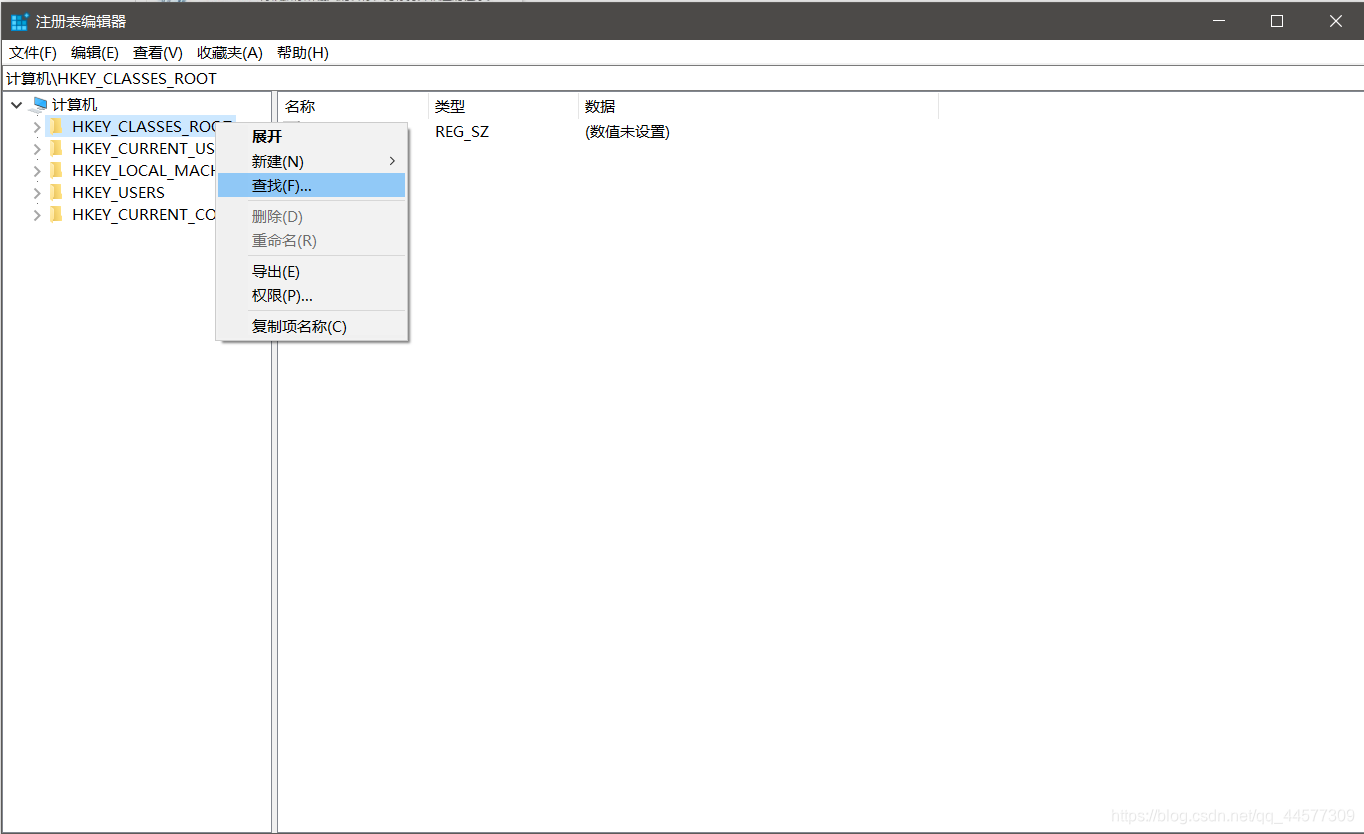Select the HKEY_CURRENT_CONFIG tree item
The image size is (1364, 834).
tap(143, 214)
